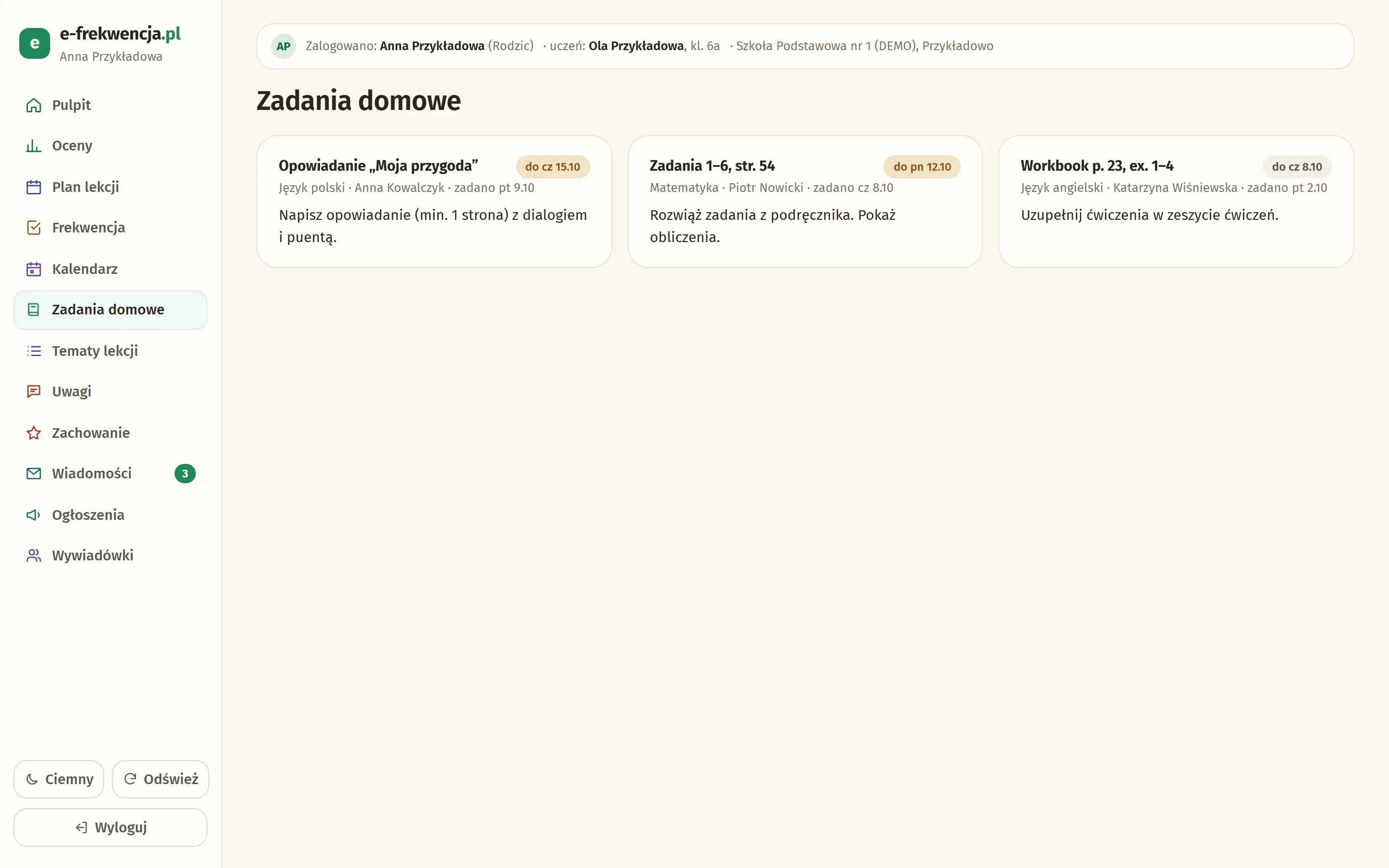Click the Wyloguj logout button

pyautogui.click(x=110, y=827)
